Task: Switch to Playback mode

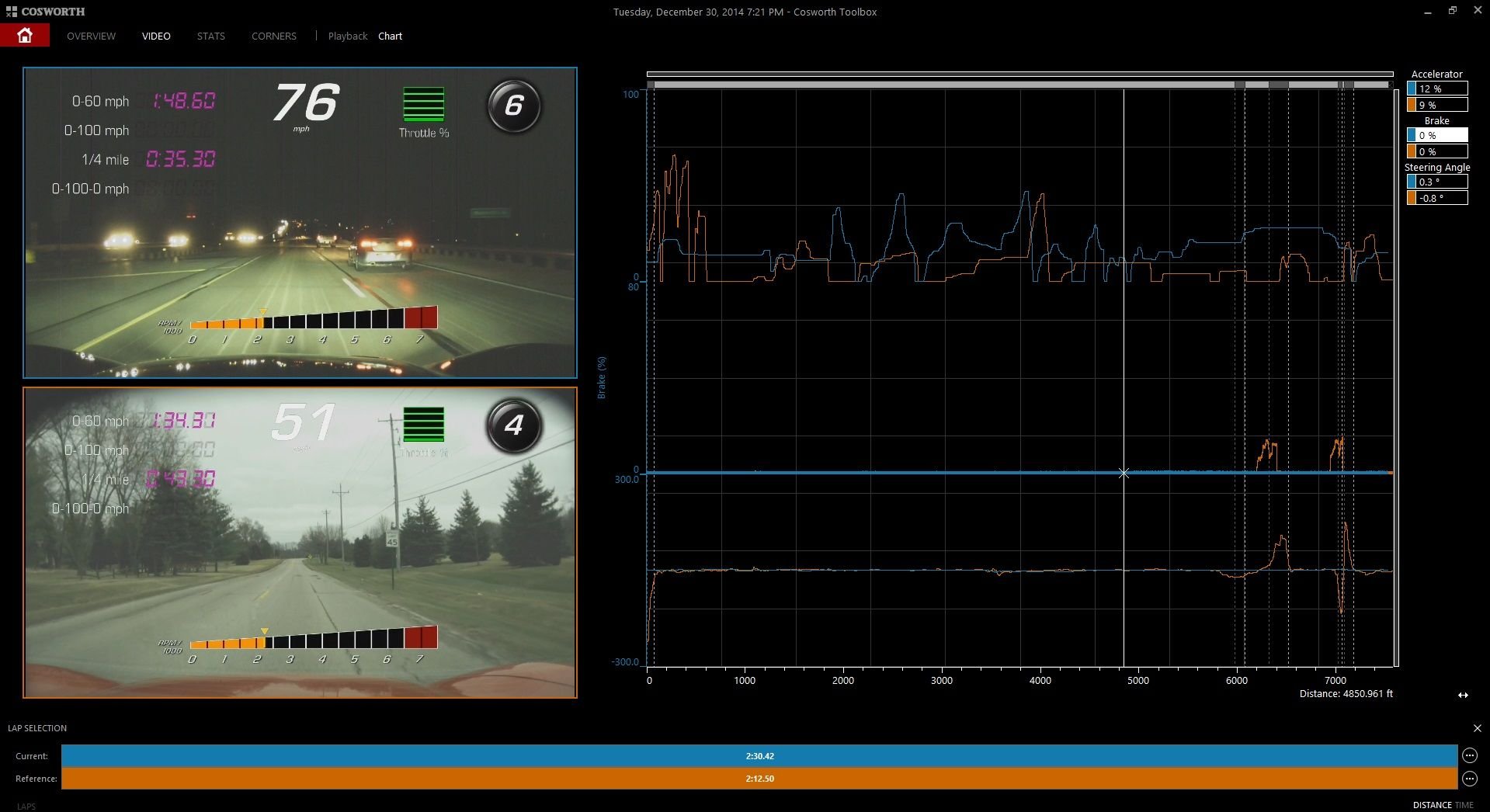Action: pos(347,36)
